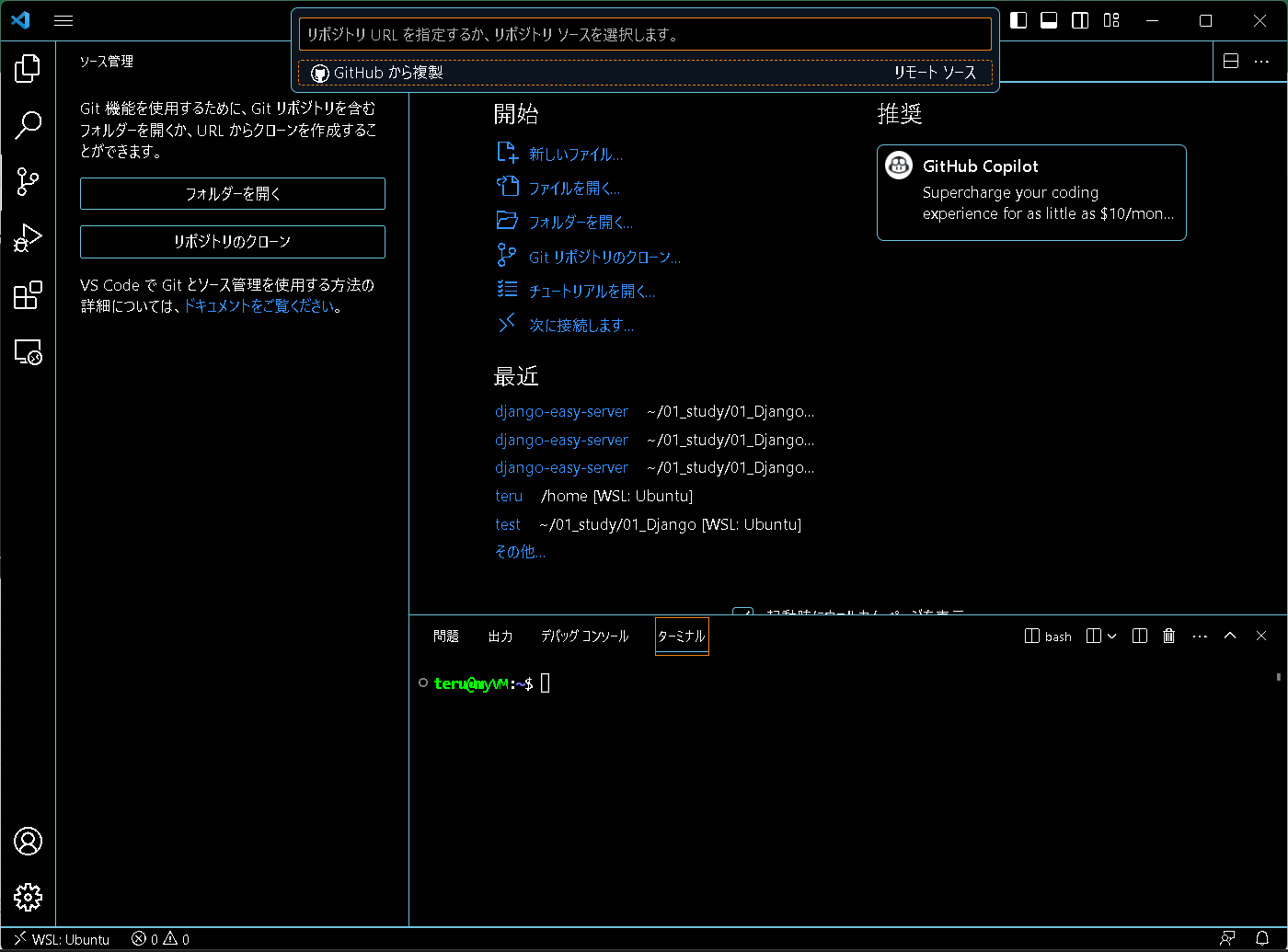Open the Remote Explorer view
The height and width of the screenshot is (952, 1288).
point(28,352)
